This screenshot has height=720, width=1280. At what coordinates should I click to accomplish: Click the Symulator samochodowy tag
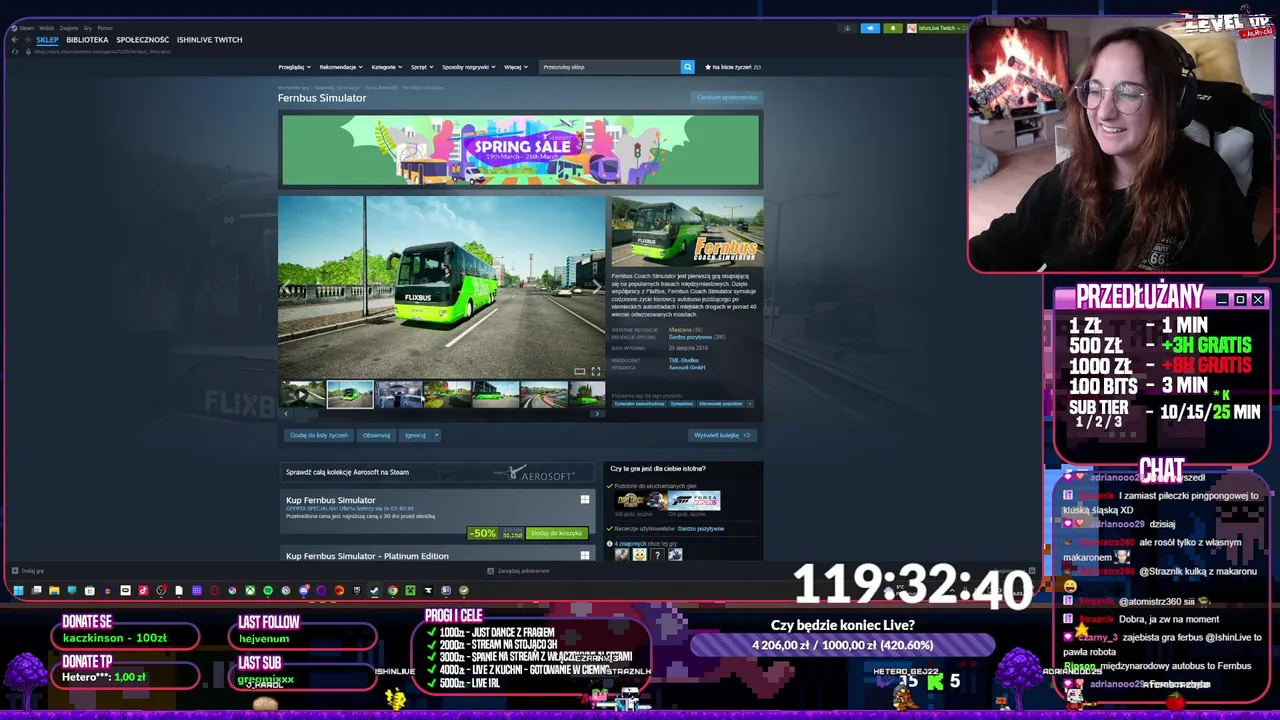pos(639,404)
